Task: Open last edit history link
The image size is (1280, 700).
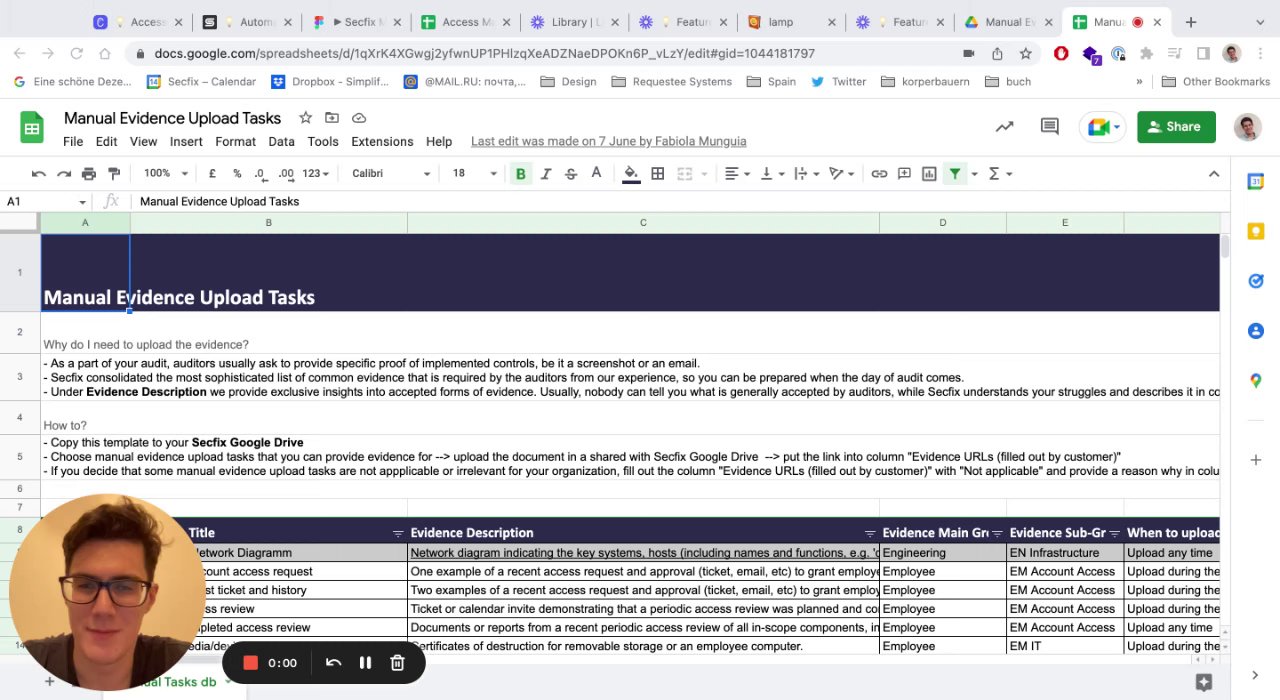Action: pyautogui.click(x=608, y=142)
